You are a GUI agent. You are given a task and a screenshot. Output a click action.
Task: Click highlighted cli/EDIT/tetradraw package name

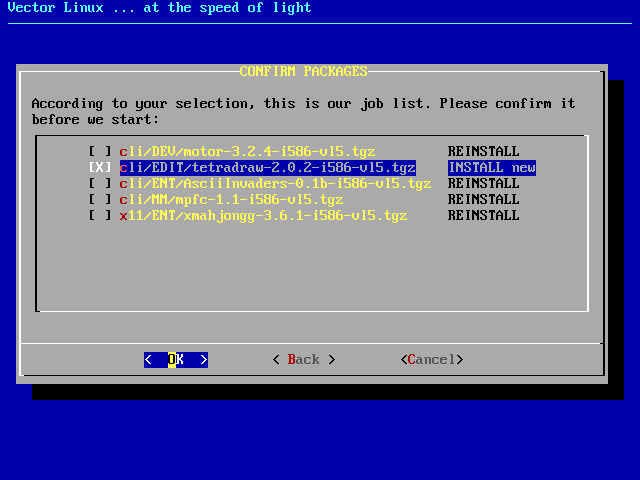267,168
